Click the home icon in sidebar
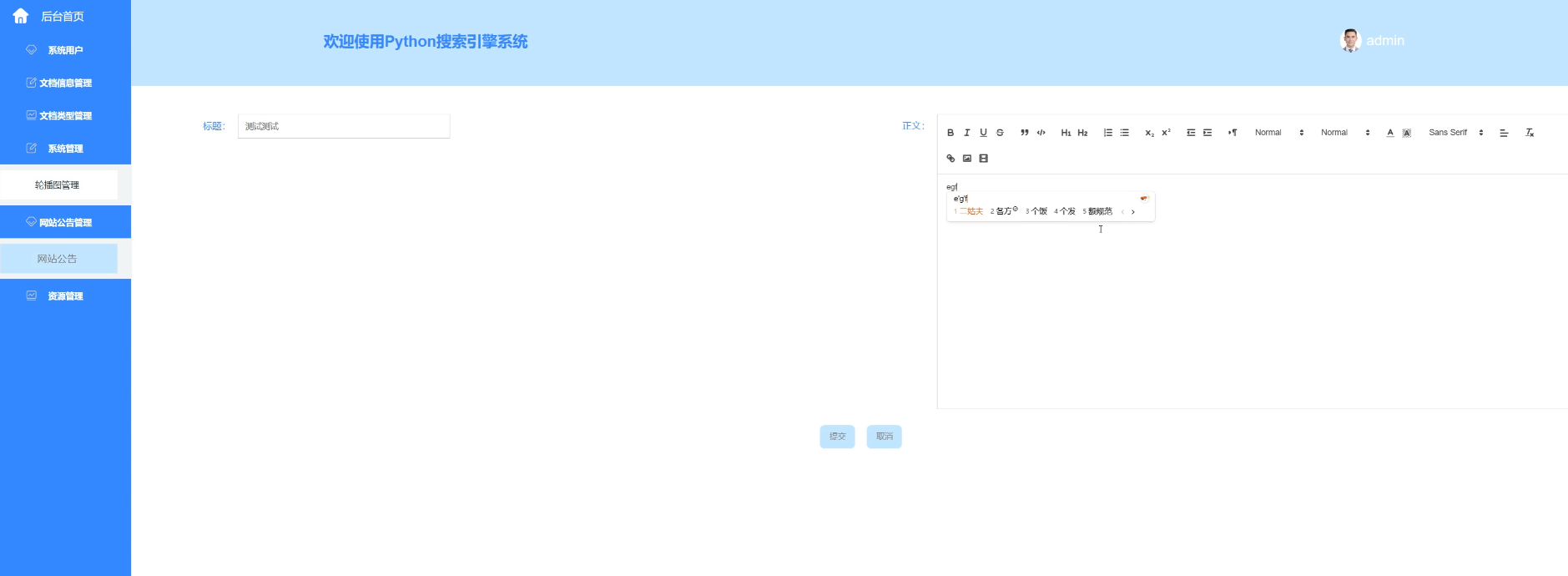The height and width of the screenshot is (576, 1568). click(x=21, y=16)
